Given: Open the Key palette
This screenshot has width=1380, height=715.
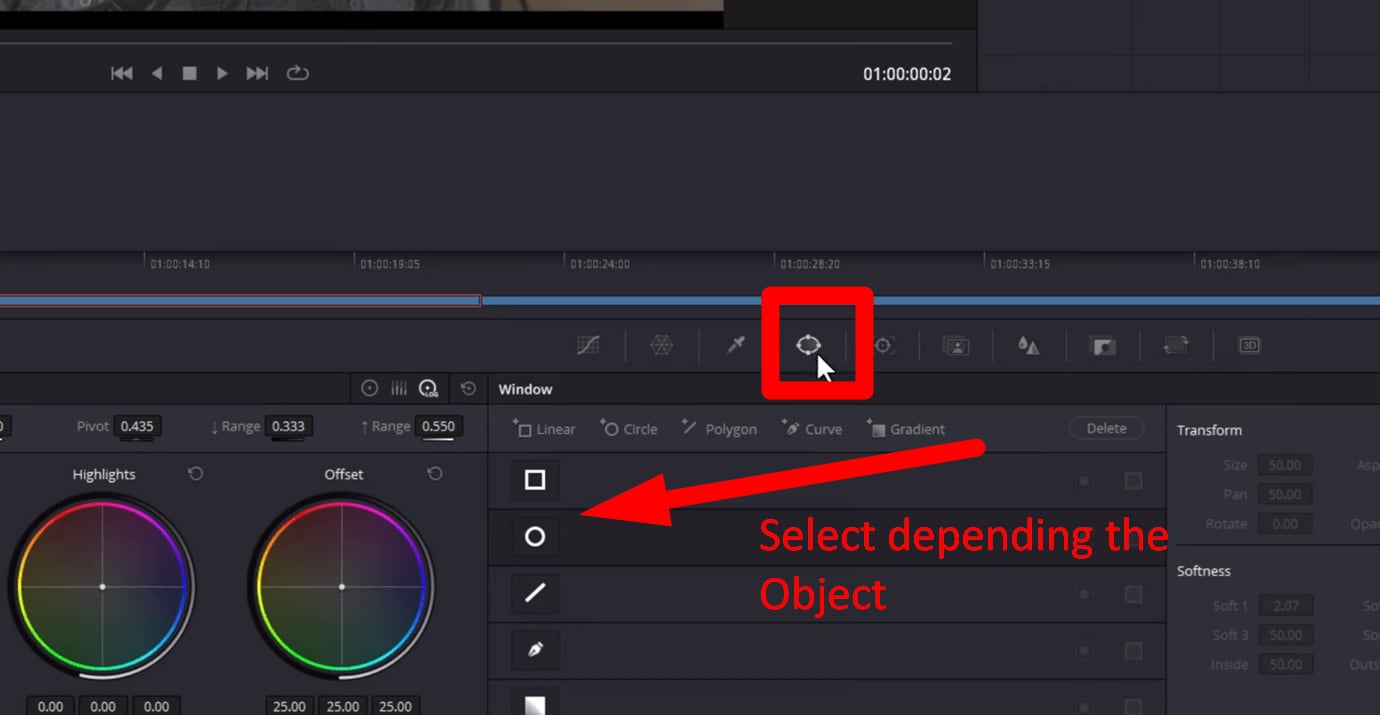Looking at the screenshot, I should 1101,345.
